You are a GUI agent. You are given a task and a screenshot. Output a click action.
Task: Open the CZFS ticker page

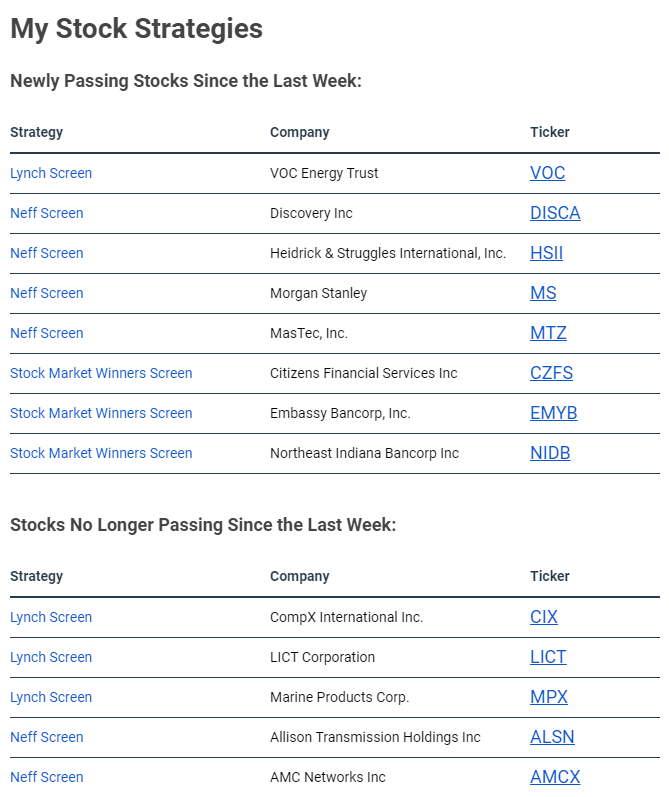tap(551, 373)
